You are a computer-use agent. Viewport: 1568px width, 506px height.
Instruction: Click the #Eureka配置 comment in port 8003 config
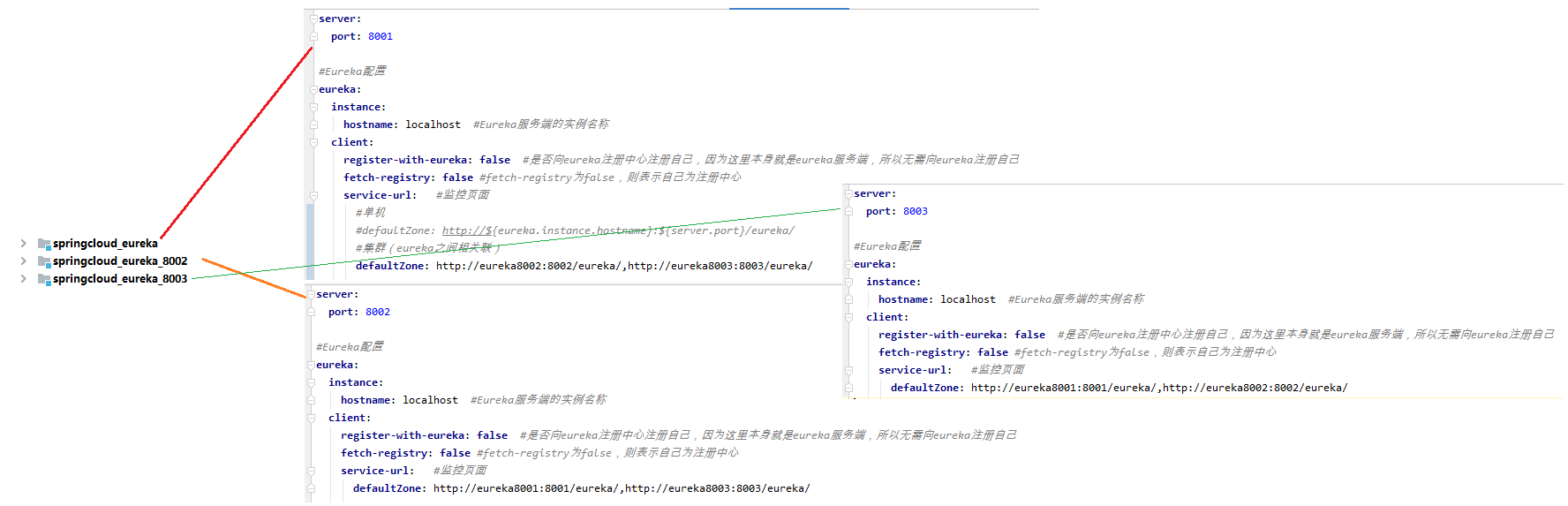point(887,246)
